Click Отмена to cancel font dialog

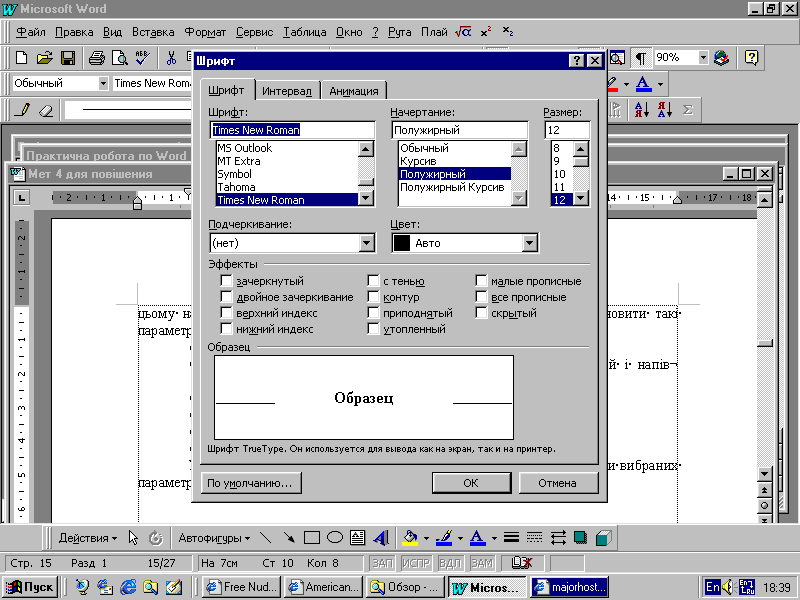tap(558, 483)
